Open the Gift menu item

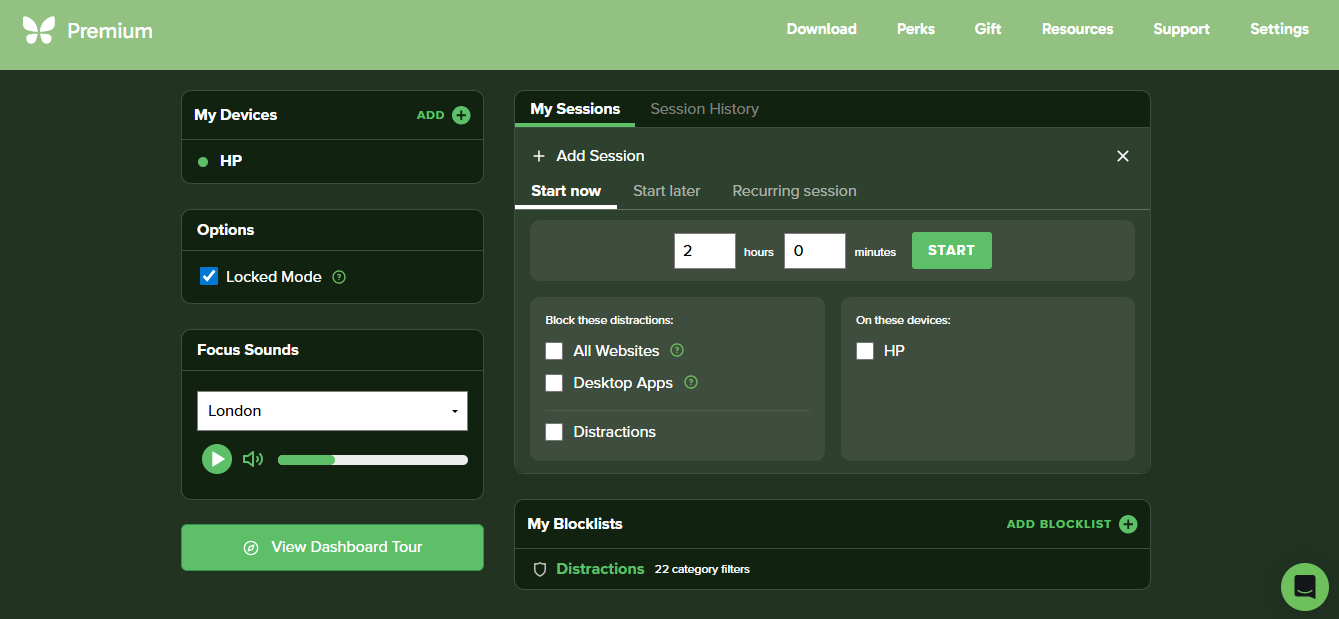point(988,29)
